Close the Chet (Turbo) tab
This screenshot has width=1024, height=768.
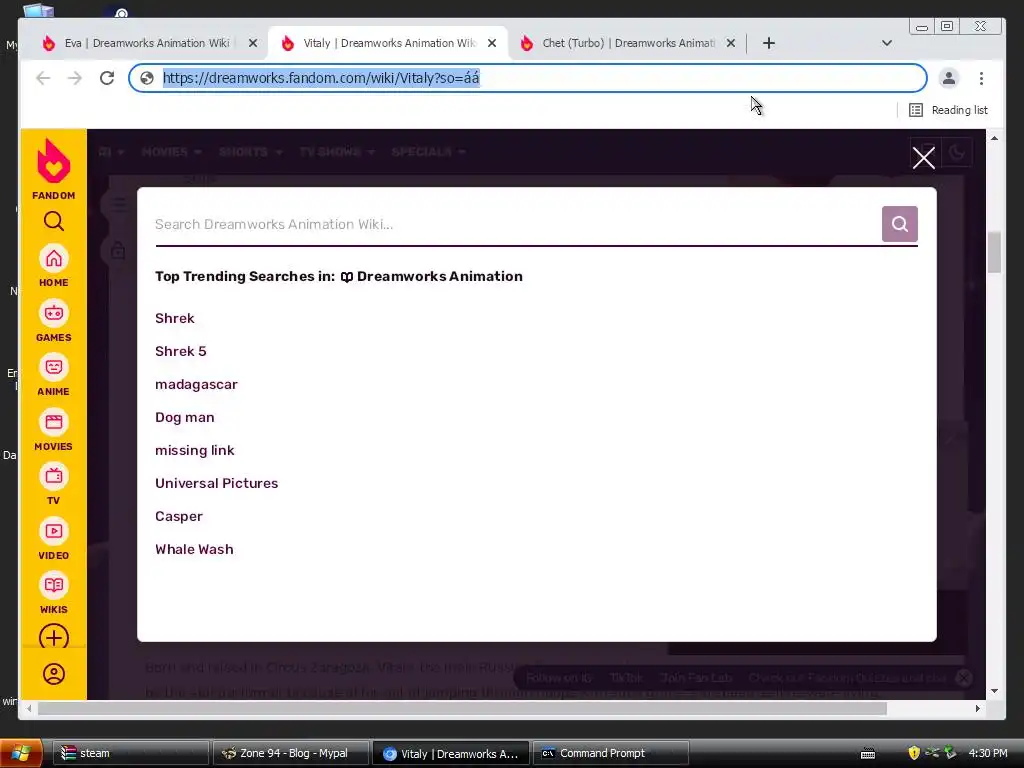pos(731,43)
